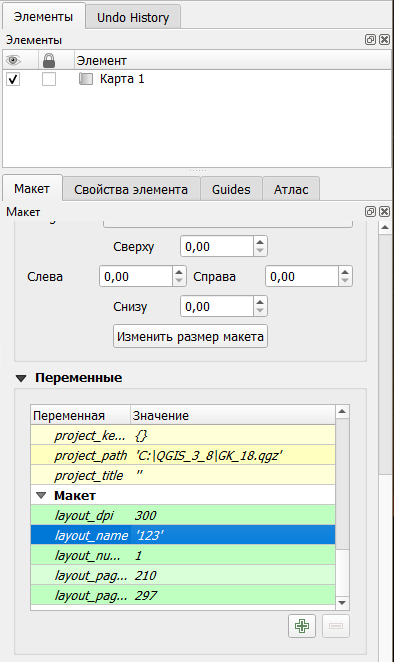Close the Макет panel

[384, 212]
